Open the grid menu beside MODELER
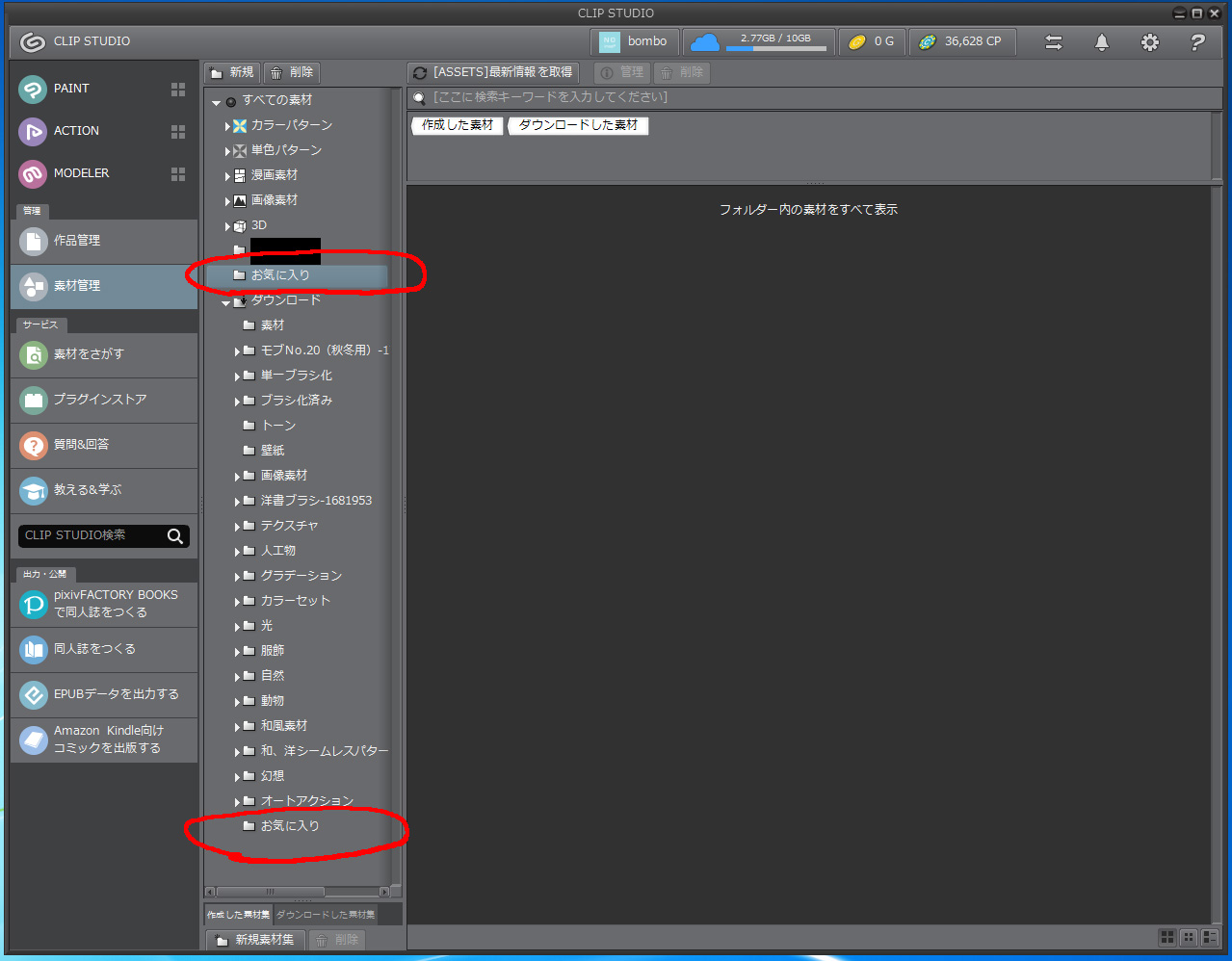Viewport: 1232px width, 961px height. click(178, 173)
